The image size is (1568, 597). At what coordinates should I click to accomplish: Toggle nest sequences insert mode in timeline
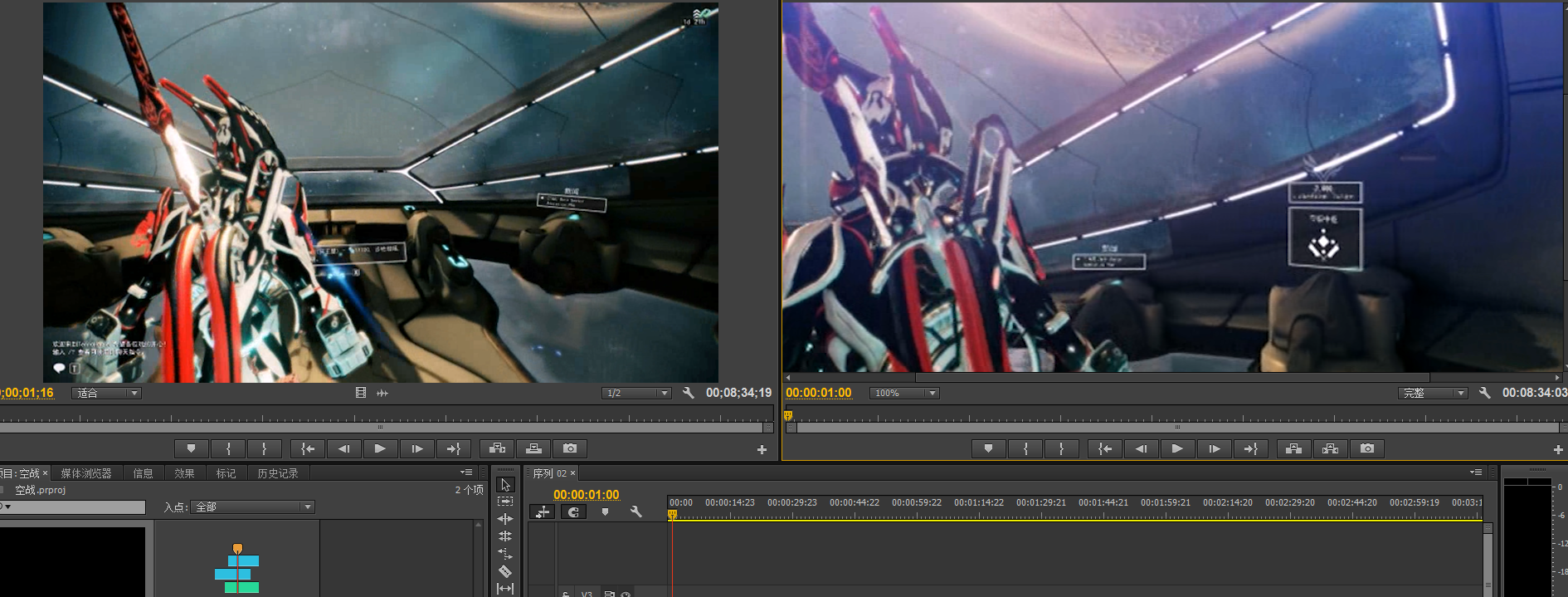tap(543, 512)
